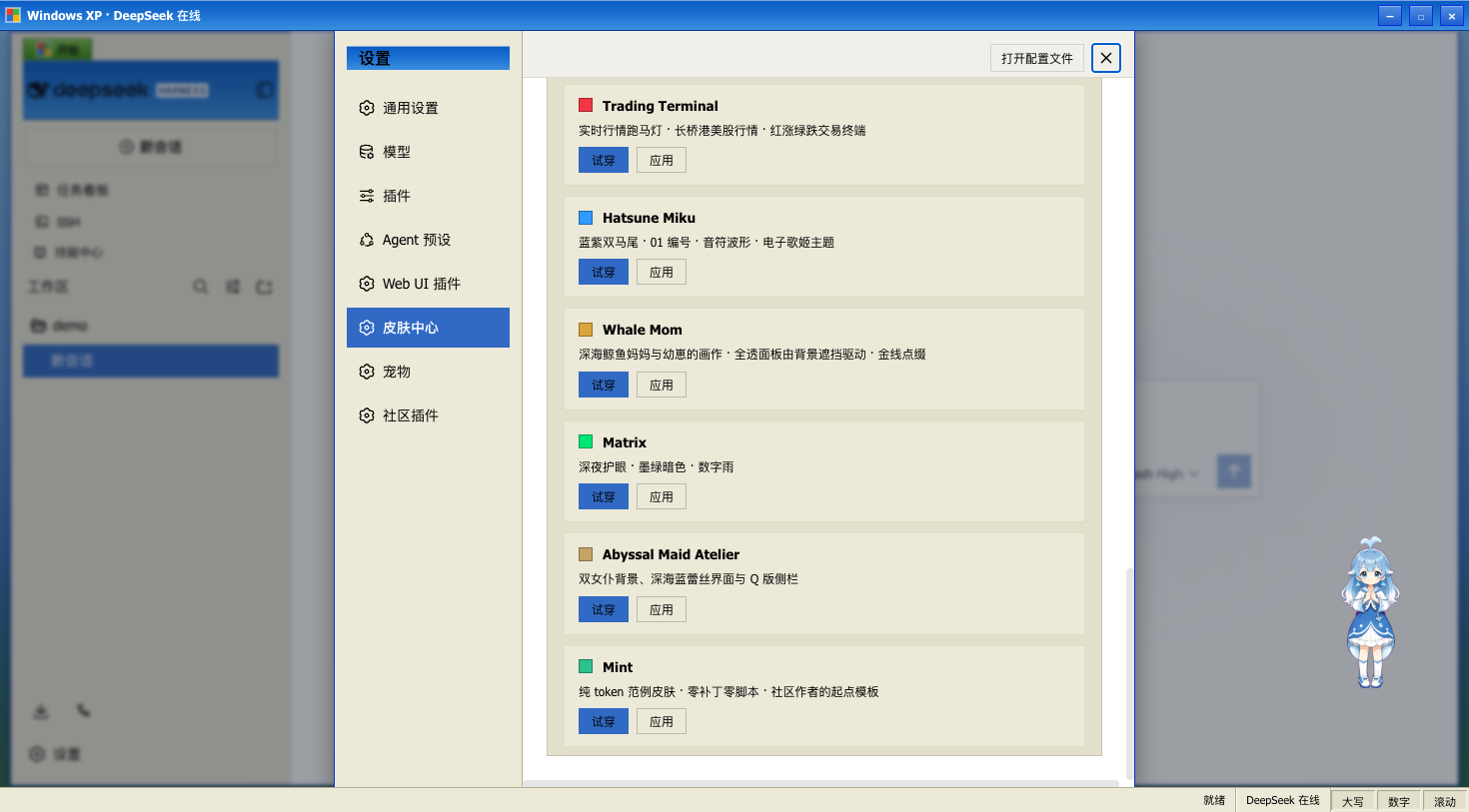The width and height of the screenshot is (1469, 812).
Task: Click the blue-haired desktop pet character
Action: click(1370, 612)
